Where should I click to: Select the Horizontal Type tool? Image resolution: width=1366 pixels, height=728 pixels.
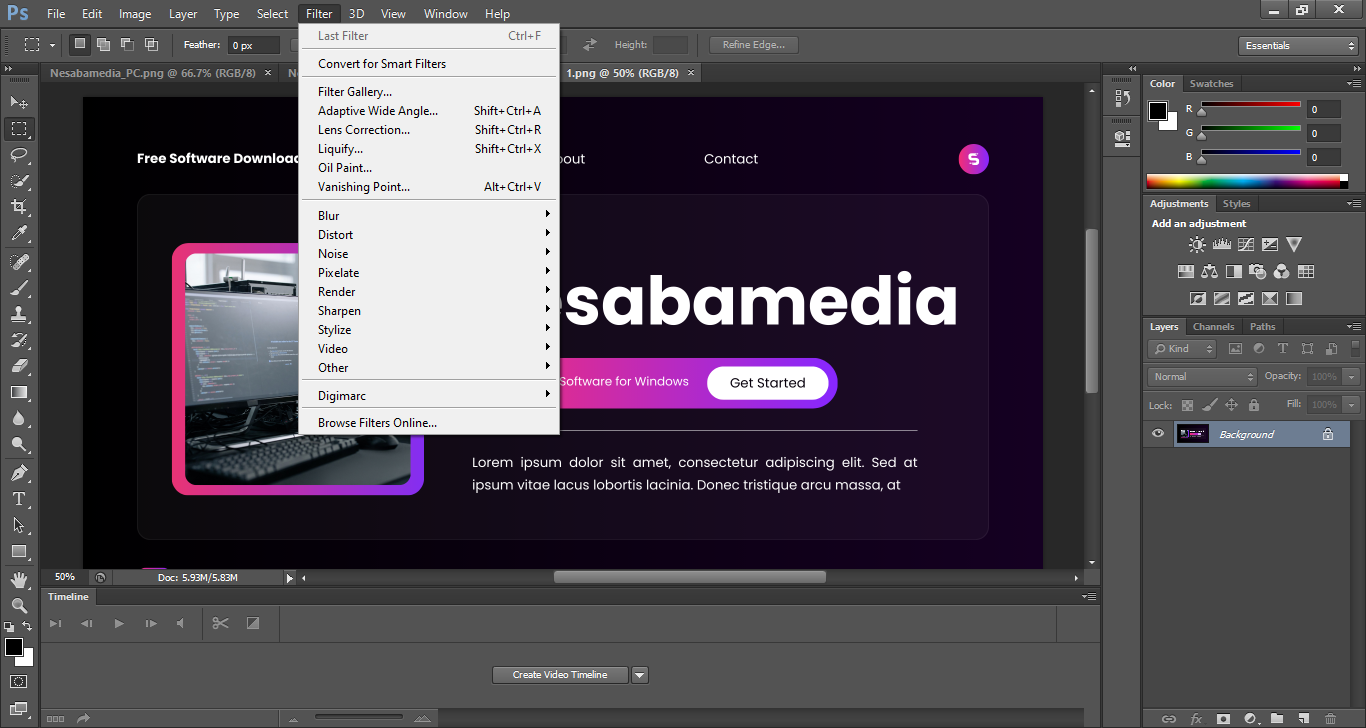click(x=19, y=499)
